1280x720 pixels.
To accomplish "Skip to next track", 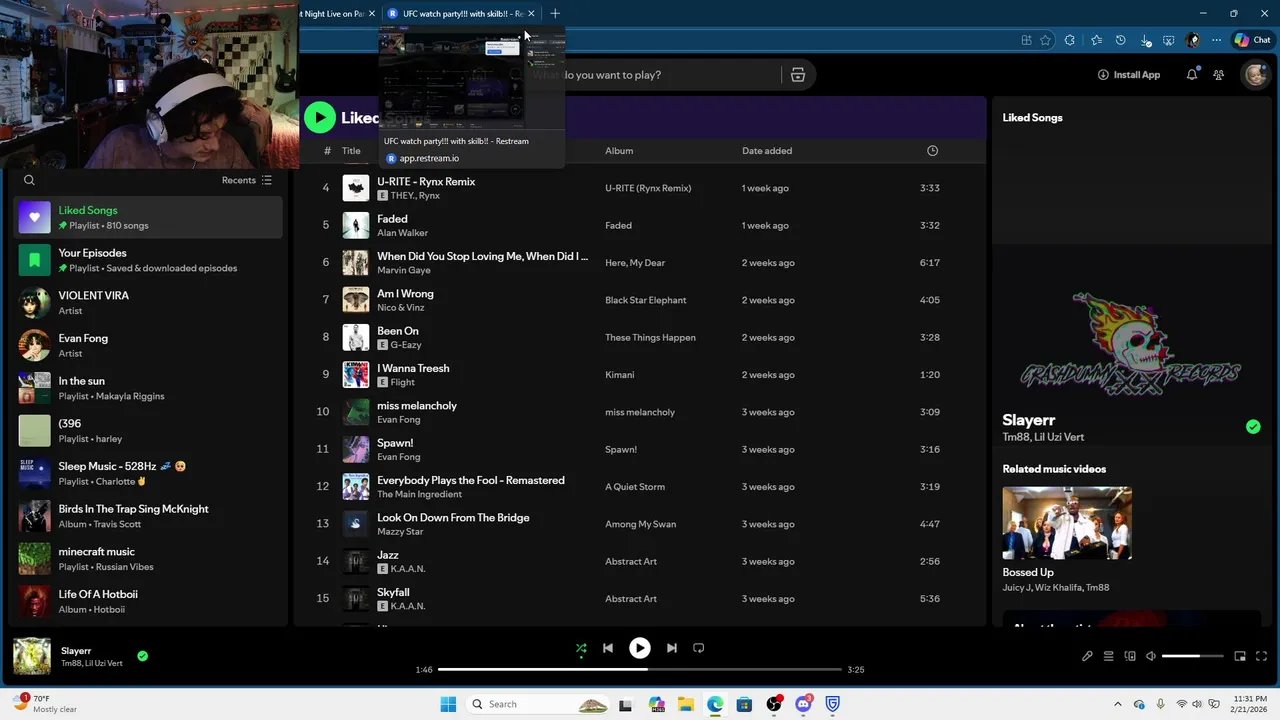I will 672,648.
